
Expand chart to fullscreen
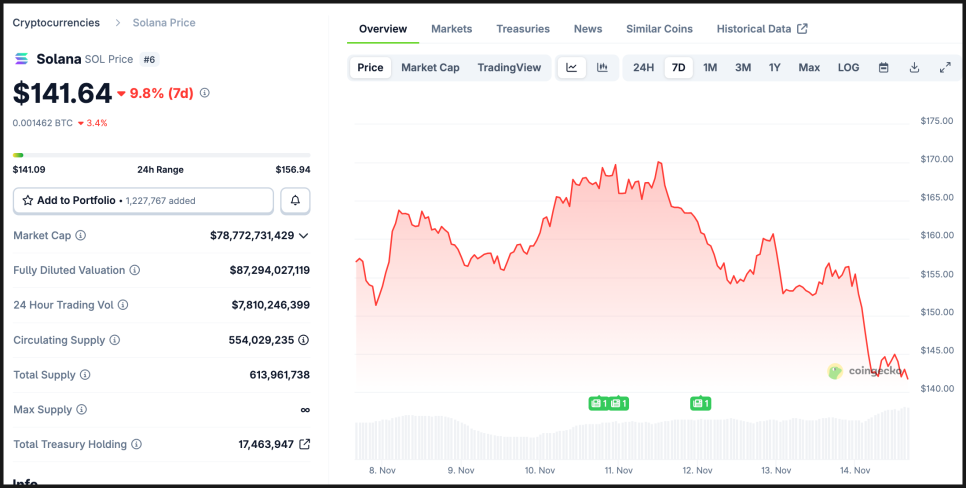[x=945, y=68]
